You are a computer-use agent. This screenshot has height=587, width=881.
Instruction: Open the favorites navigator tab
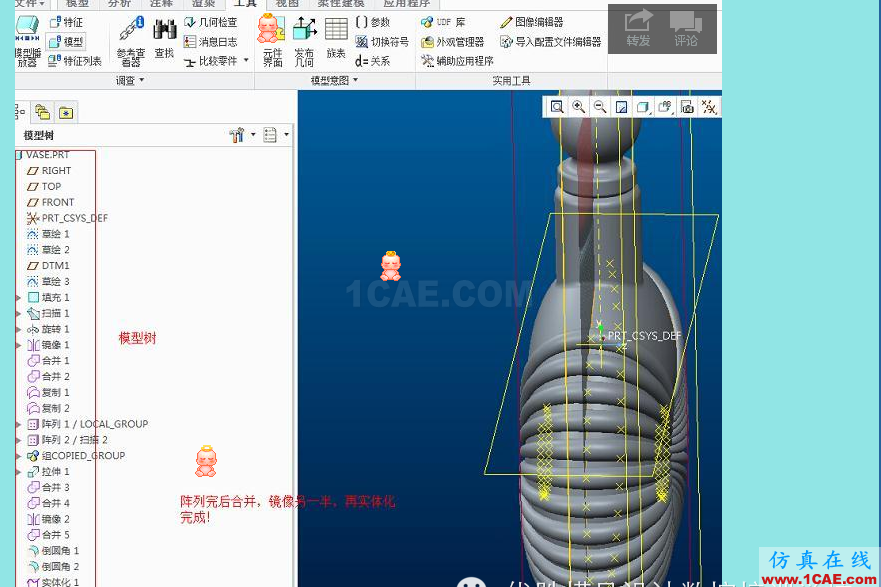coord(66,113)
